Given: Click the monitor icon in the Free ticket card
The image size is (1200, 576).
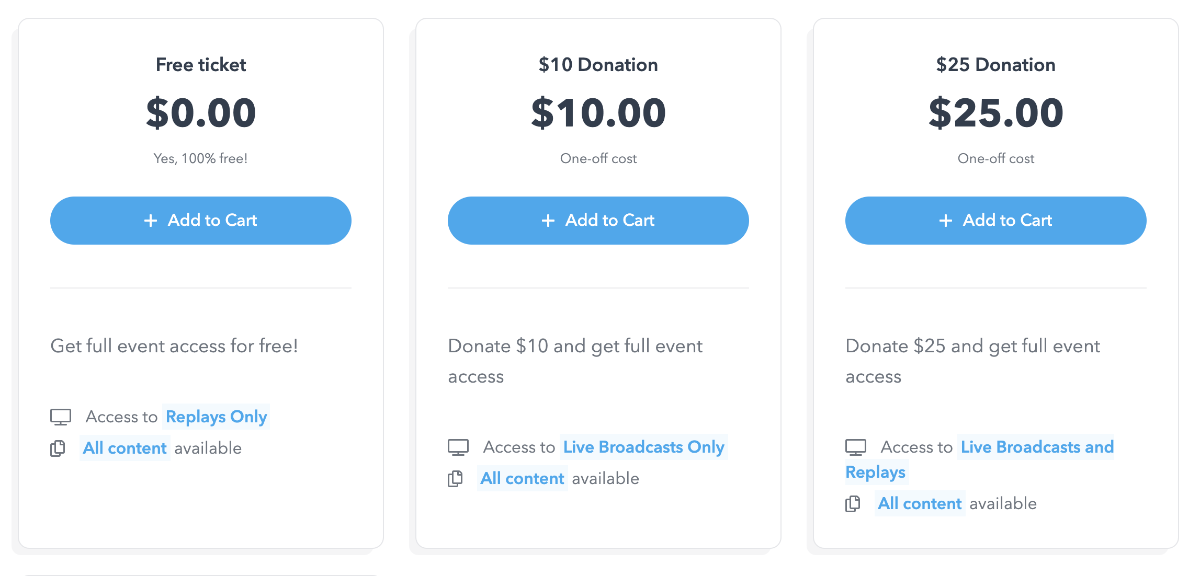Looking at the screenshot, I should point(61,417).
